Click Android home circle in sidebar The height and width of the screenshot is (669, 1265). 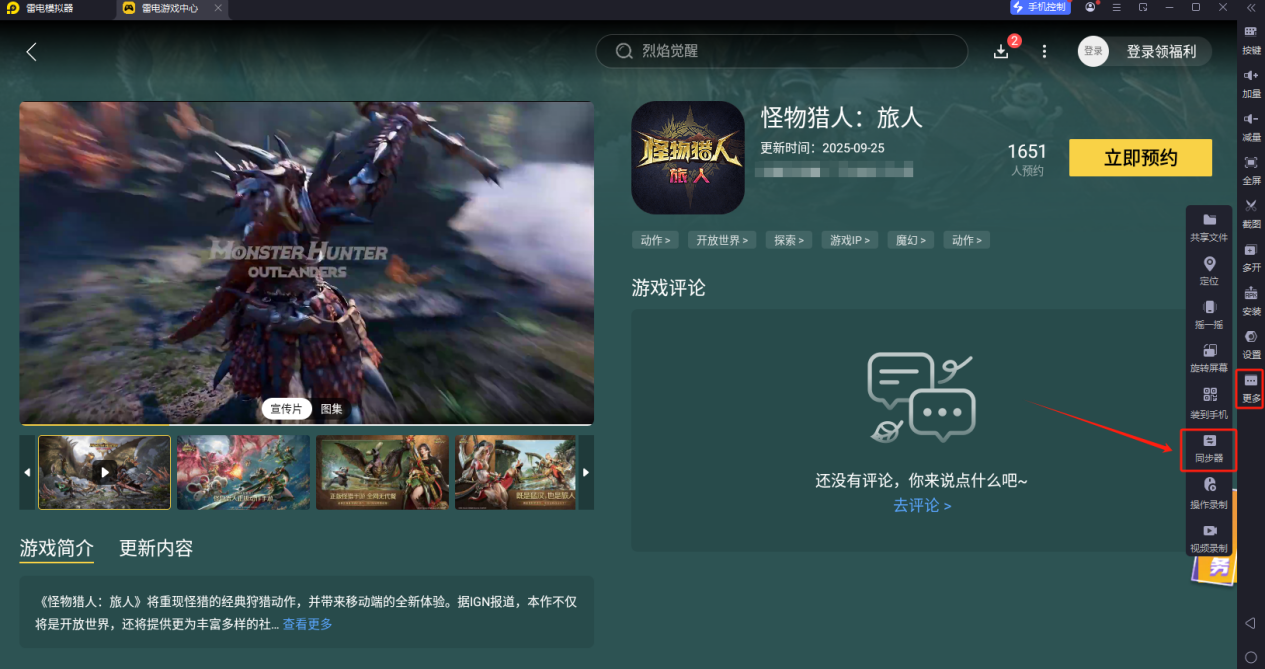tap(1250, 656)
